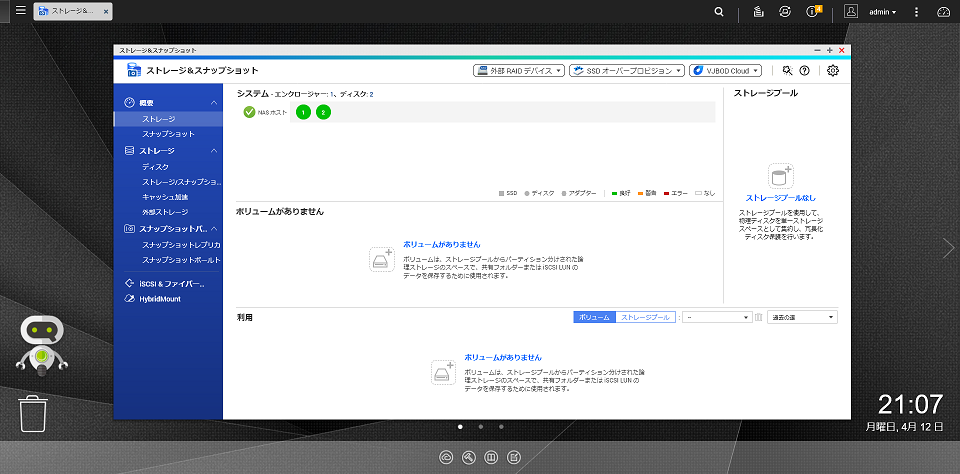Click the ストレージ section disk-stack icon
The height and width of the screenshot is (474, 960).
[x=129, y=151]
